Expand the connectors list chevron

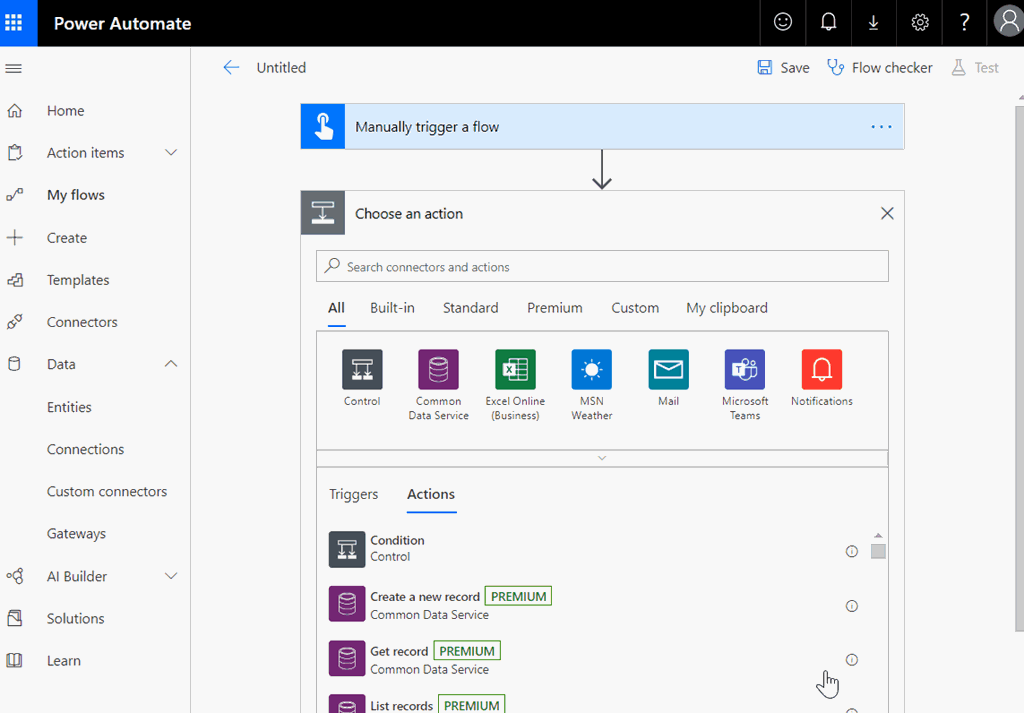coord(602,458)
